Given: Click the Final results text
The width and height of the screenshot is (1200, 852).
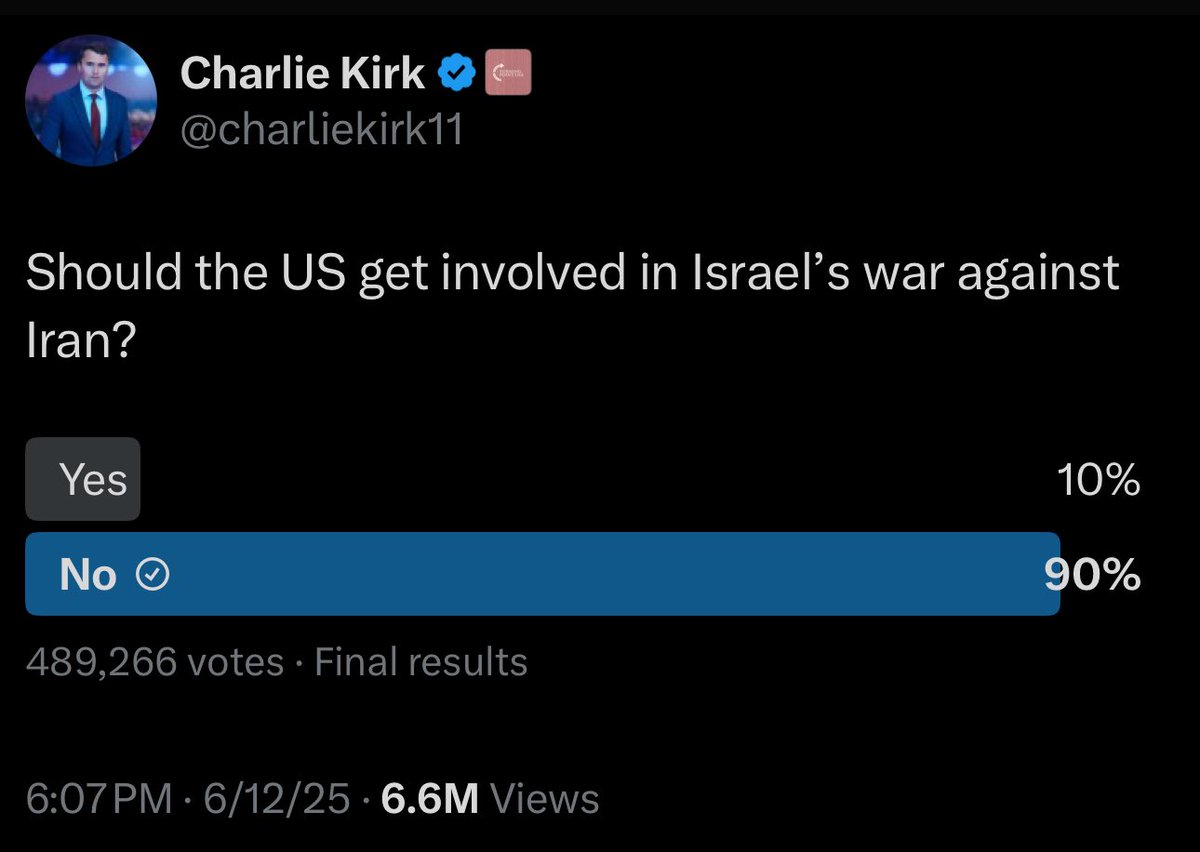Looking at the screenshot, I should pyautogui.click(x=421, y=662).
